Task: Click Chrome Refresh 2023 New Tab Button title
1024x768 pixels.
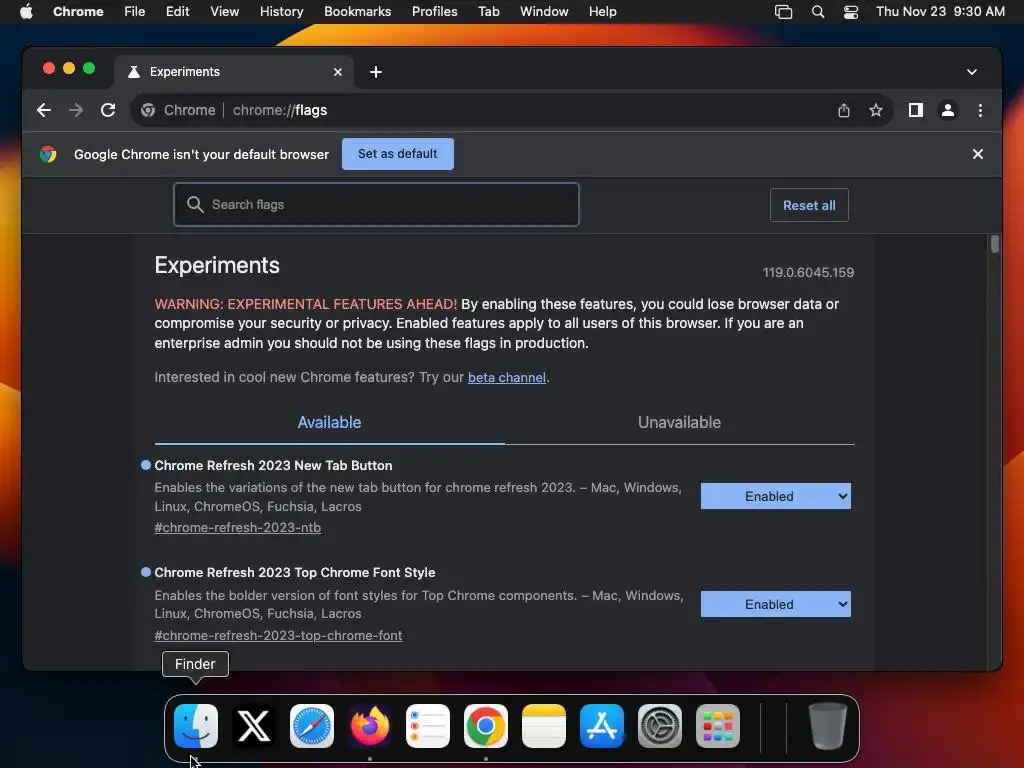Action: point(273,466)
